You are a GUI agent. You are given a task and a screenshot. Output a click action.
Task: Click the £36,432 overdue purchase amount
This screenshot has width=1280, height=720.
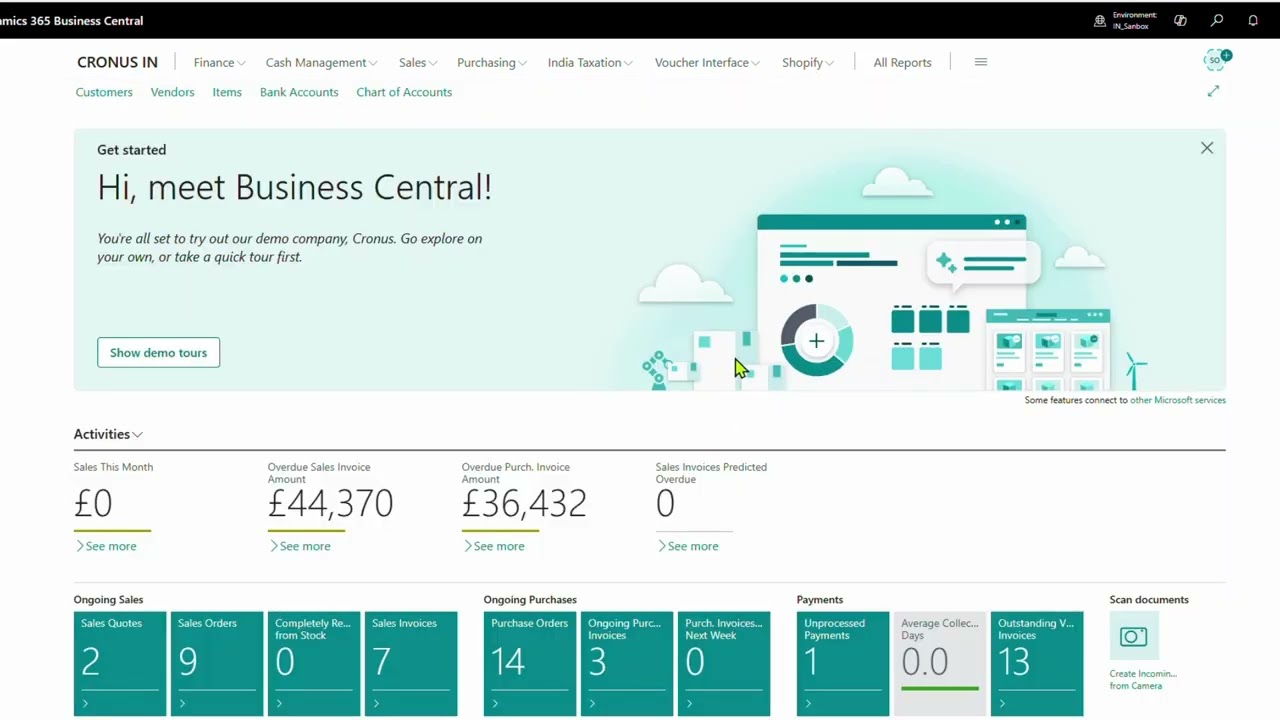pos(524,503)
